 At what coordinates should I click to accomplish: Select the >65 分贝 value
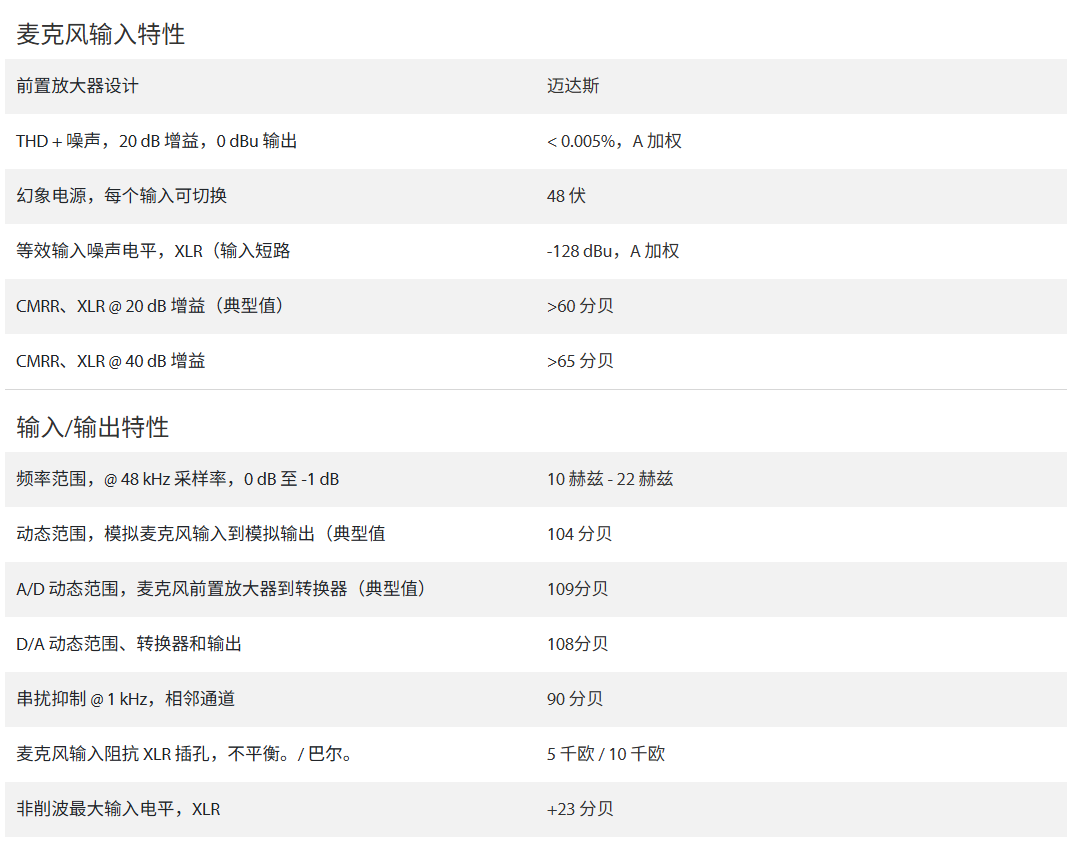click(x=580, y=361)
